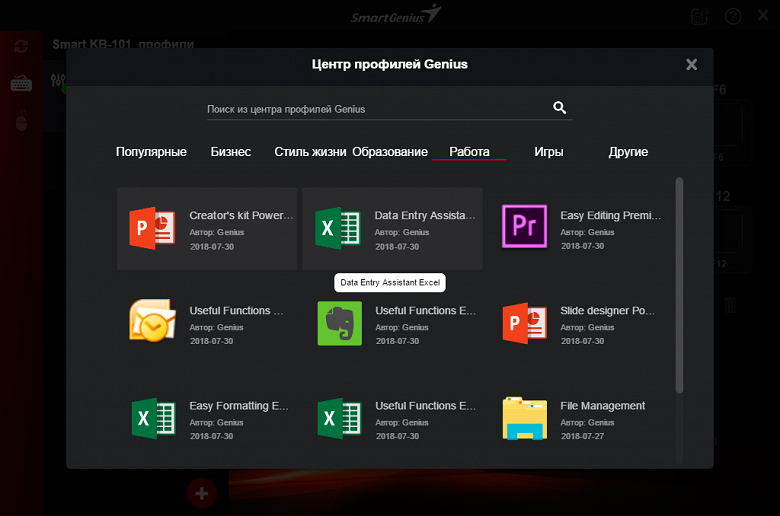The width and height of the screenshot is (780, 516).
Task: Switch to the Образование tab
Action: (x=390, y=152)
